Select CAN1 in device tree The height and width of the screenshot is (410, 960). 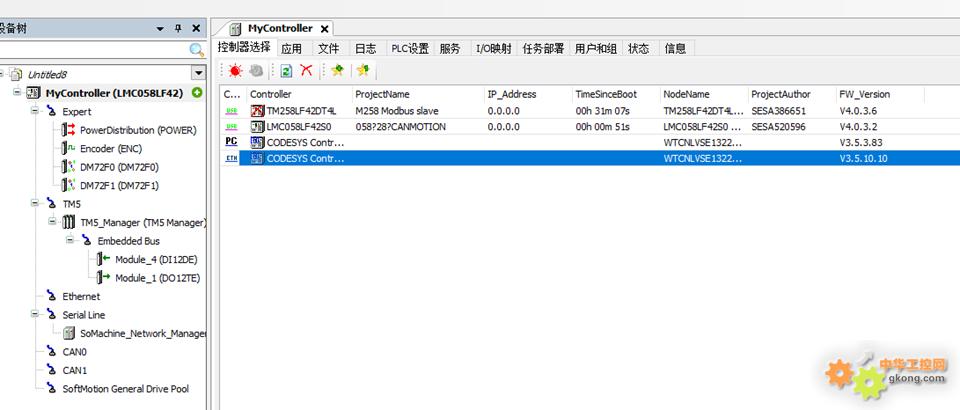click(75, 370)
